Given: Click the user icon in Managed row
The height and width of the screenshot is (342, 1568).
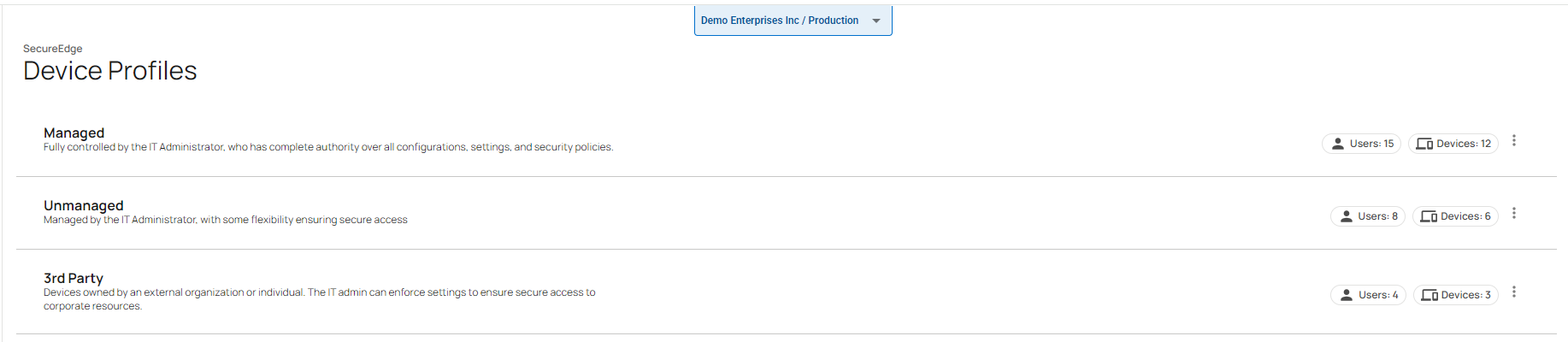Looking at the screenshot, I should 1338,144.
